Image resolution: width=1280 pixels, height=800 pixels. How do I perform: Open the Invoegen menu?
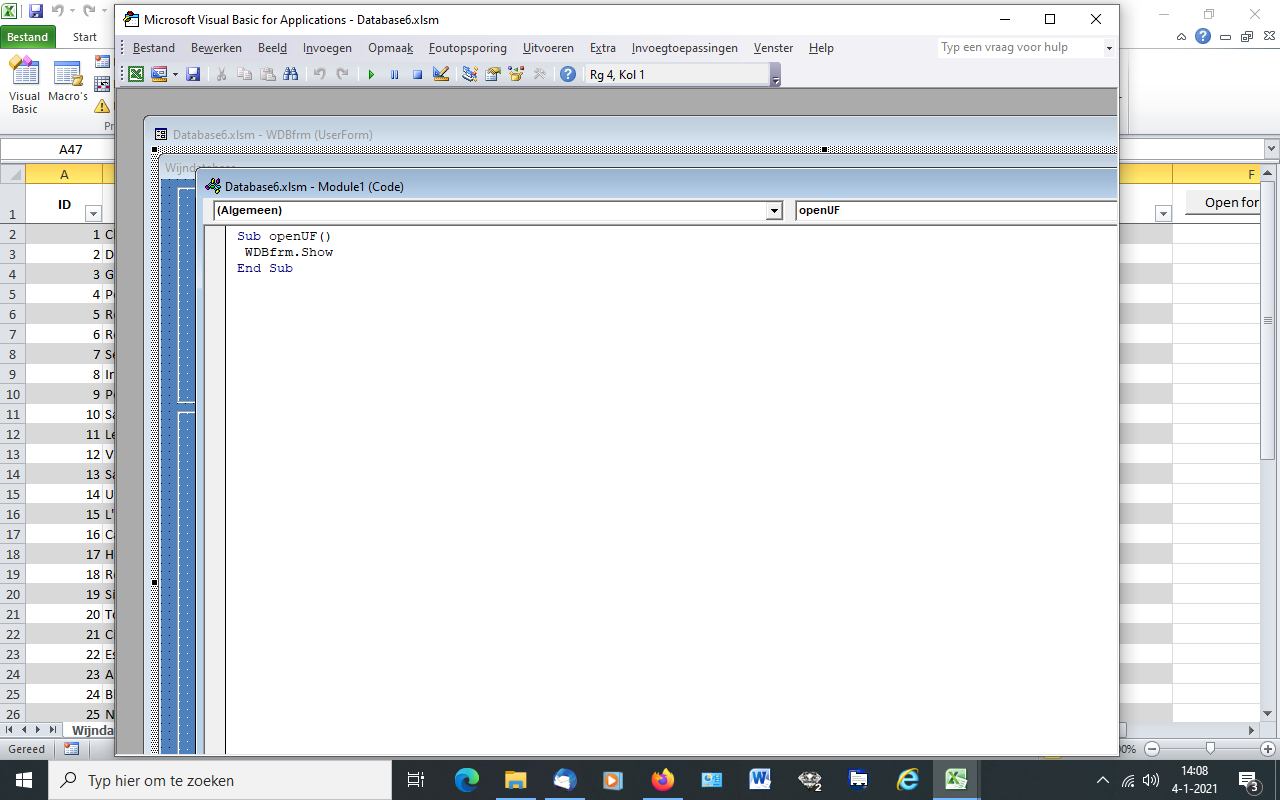[327, 48]
